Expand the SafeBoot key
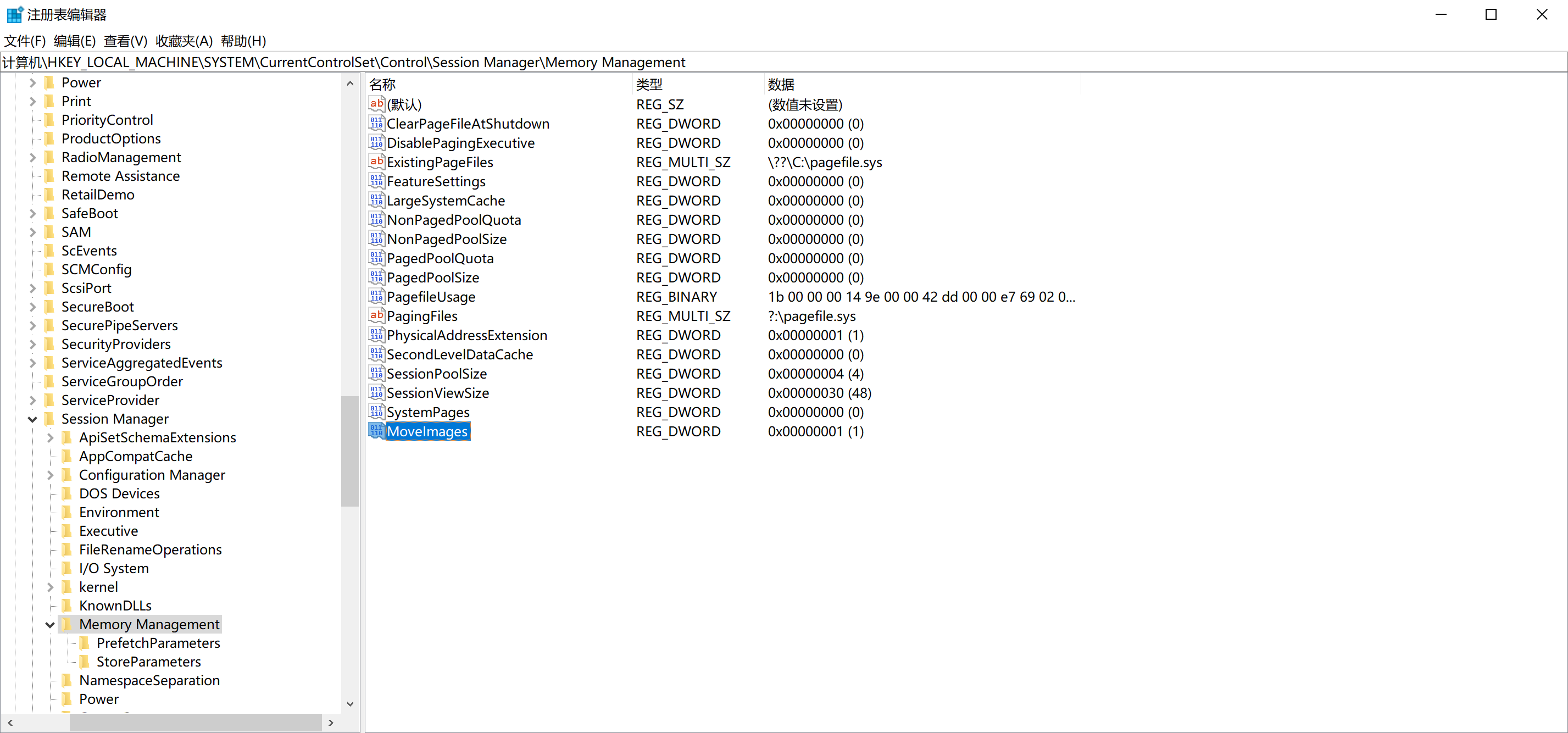This screenshot has width=1568, height=733. click(33, 214)
